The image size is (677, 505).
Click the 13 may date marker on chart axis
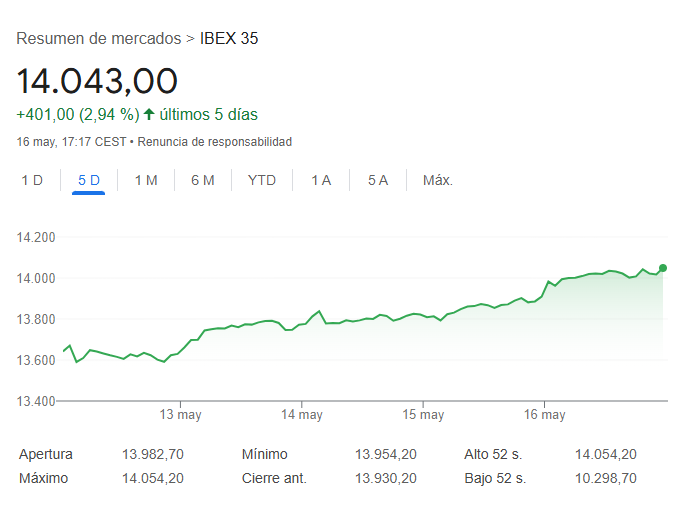point(181,415)
